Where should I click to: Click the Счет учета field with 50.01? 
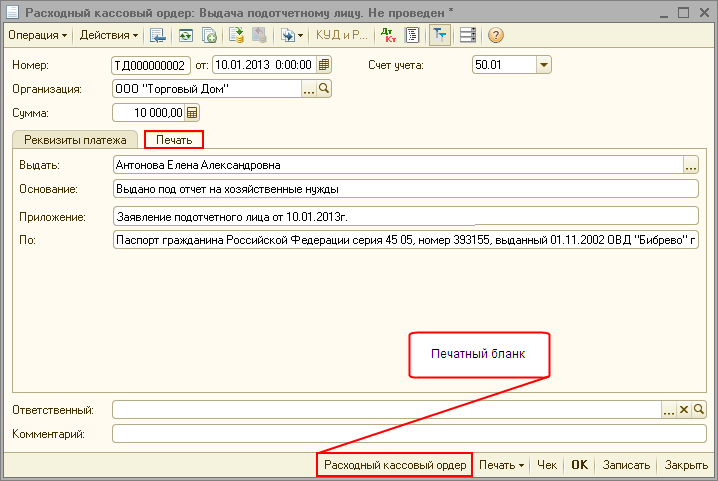(504, 65)
